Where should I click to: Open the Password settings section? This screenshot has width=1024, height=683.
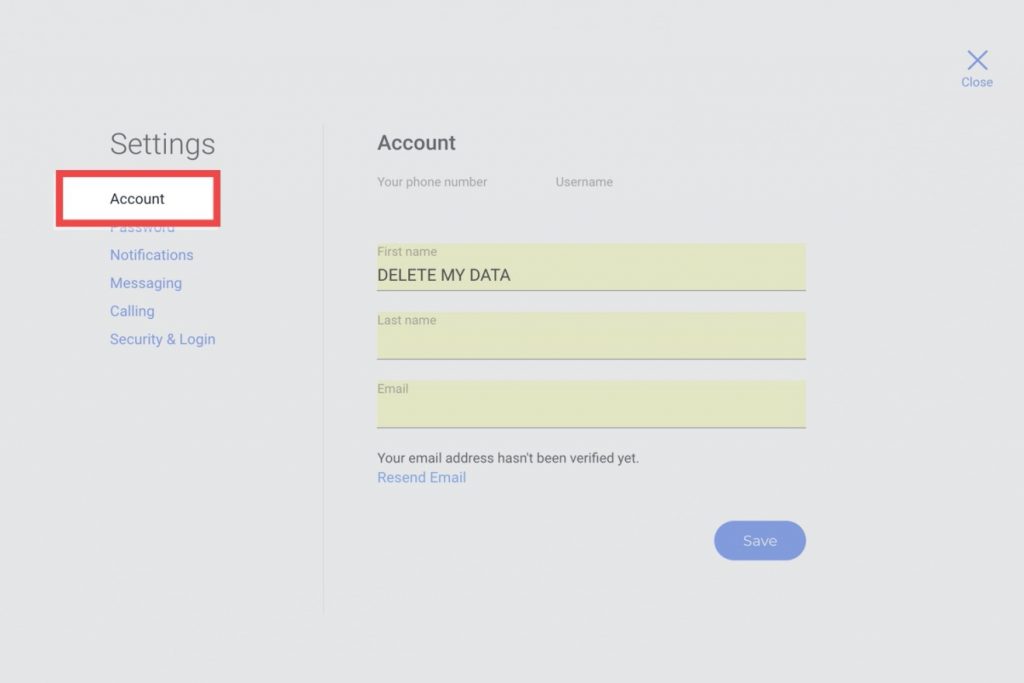click(142, 229)
